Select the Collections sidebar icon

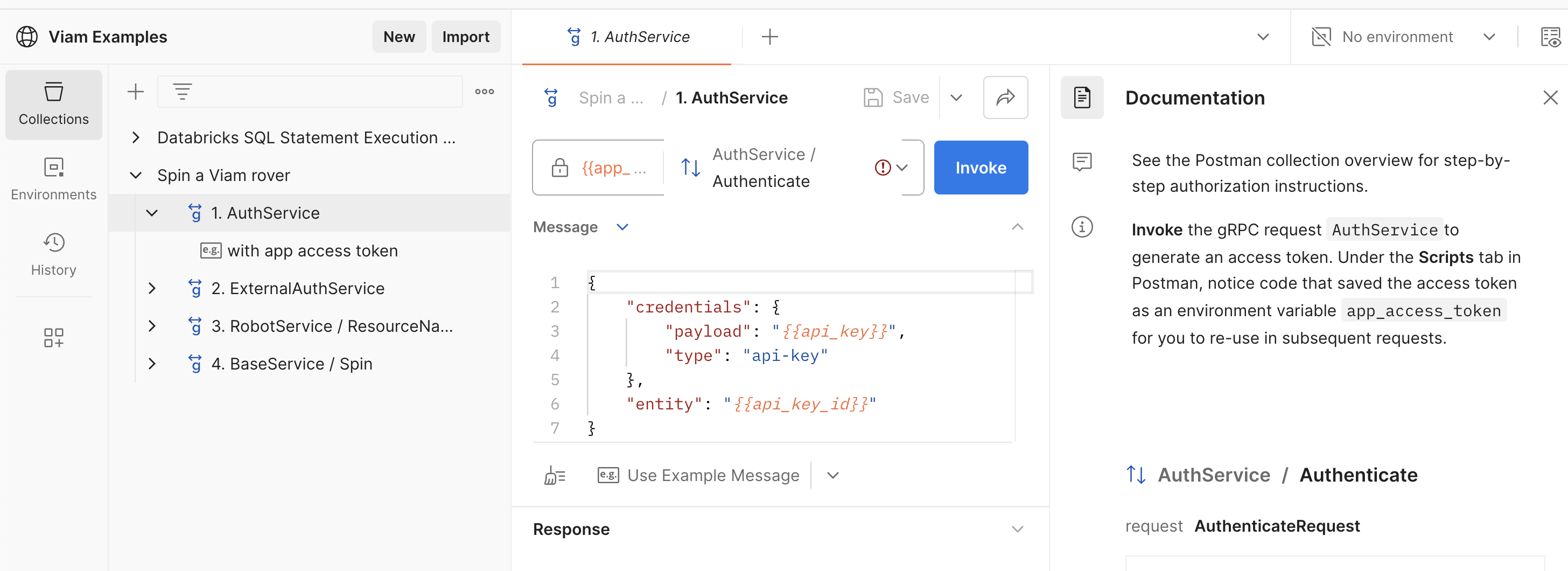pyautogui.click(x=53, y=105)
